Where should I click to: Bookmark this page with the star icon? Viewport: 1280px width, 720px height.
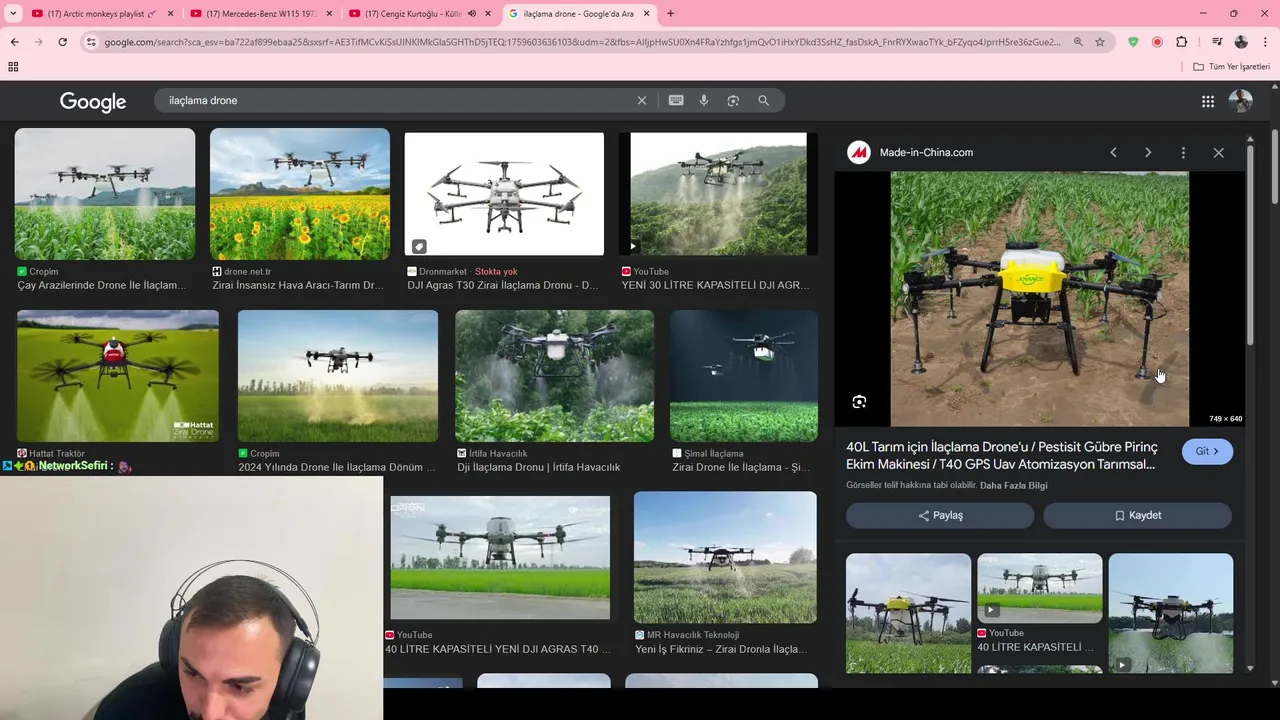(x=1100, y=42)
